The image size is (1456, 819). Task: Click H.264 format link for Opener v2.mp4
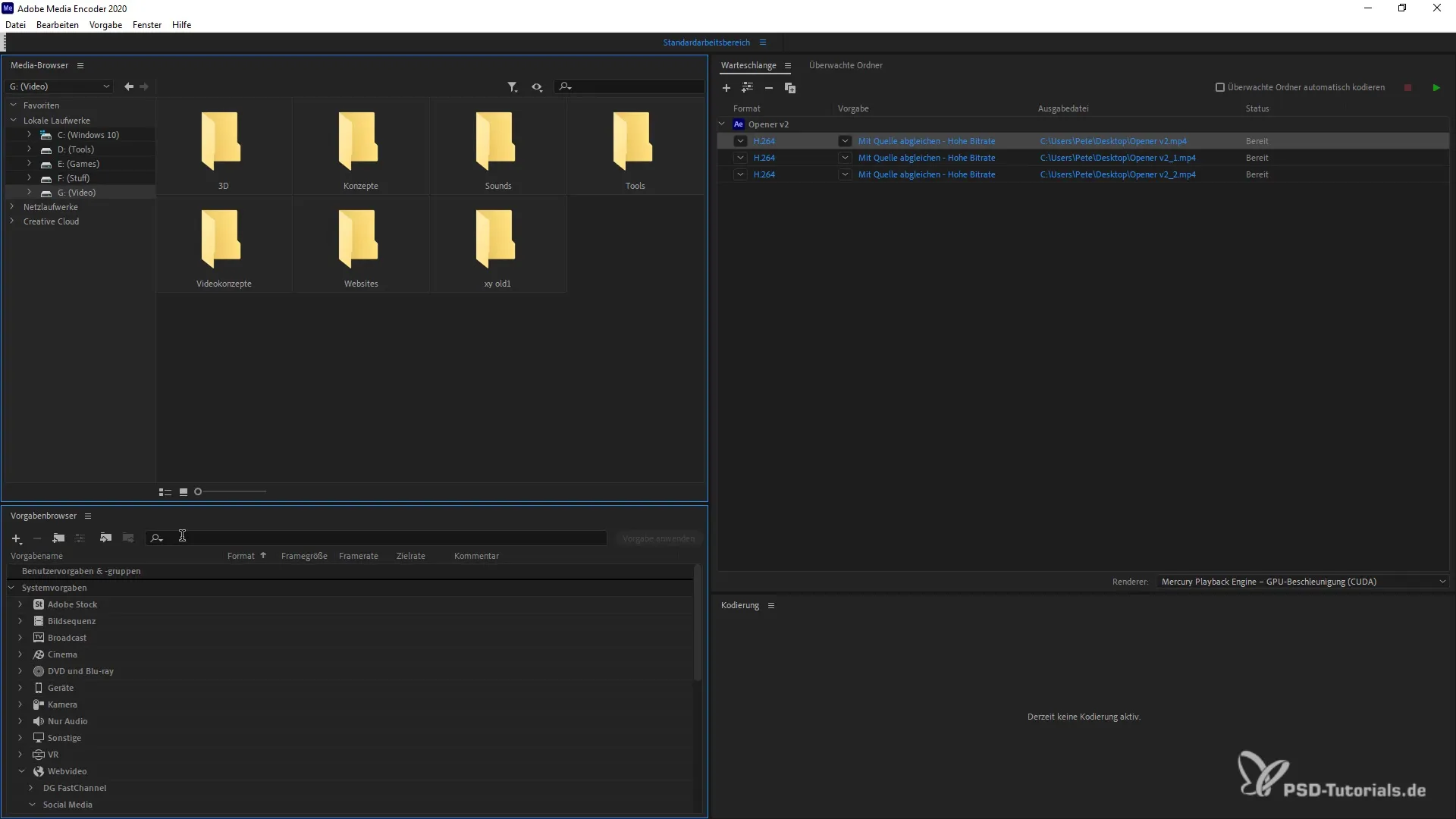click(x=764, y=141)
